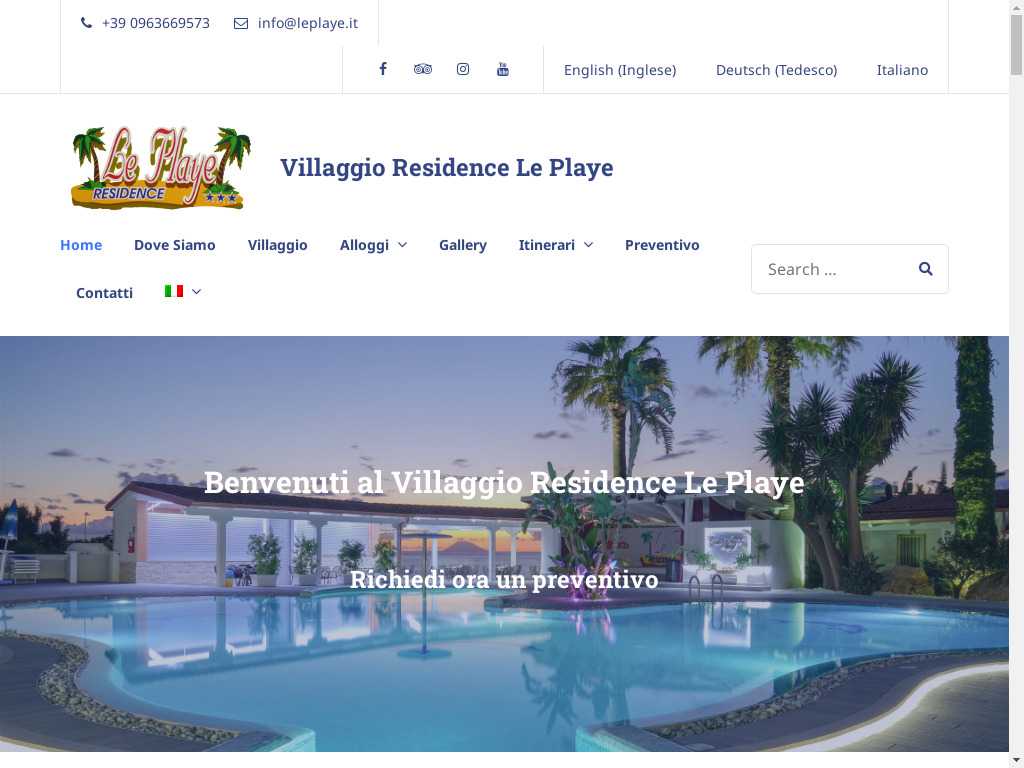Open the YouTube icon link
The height and width of the screenshot is (768, 1024).
[x=503, y=69]
